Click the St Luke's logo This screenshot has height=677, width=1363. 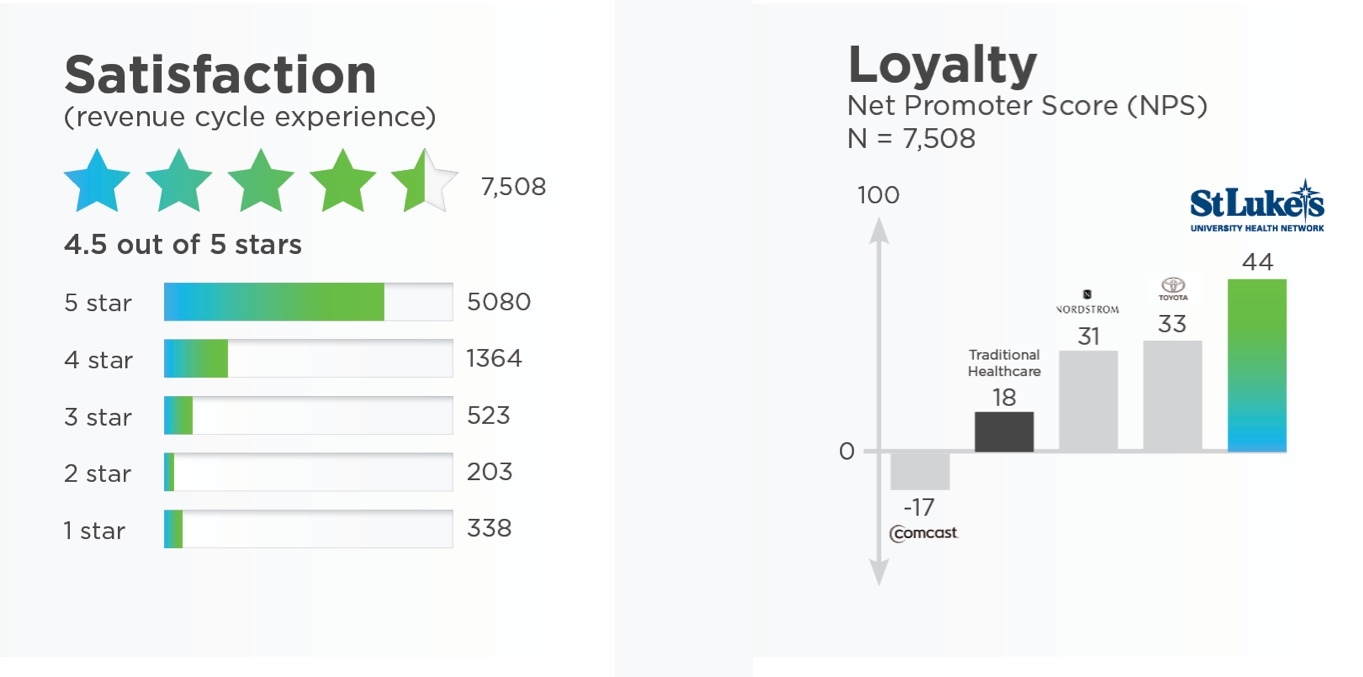[1257, 207]
